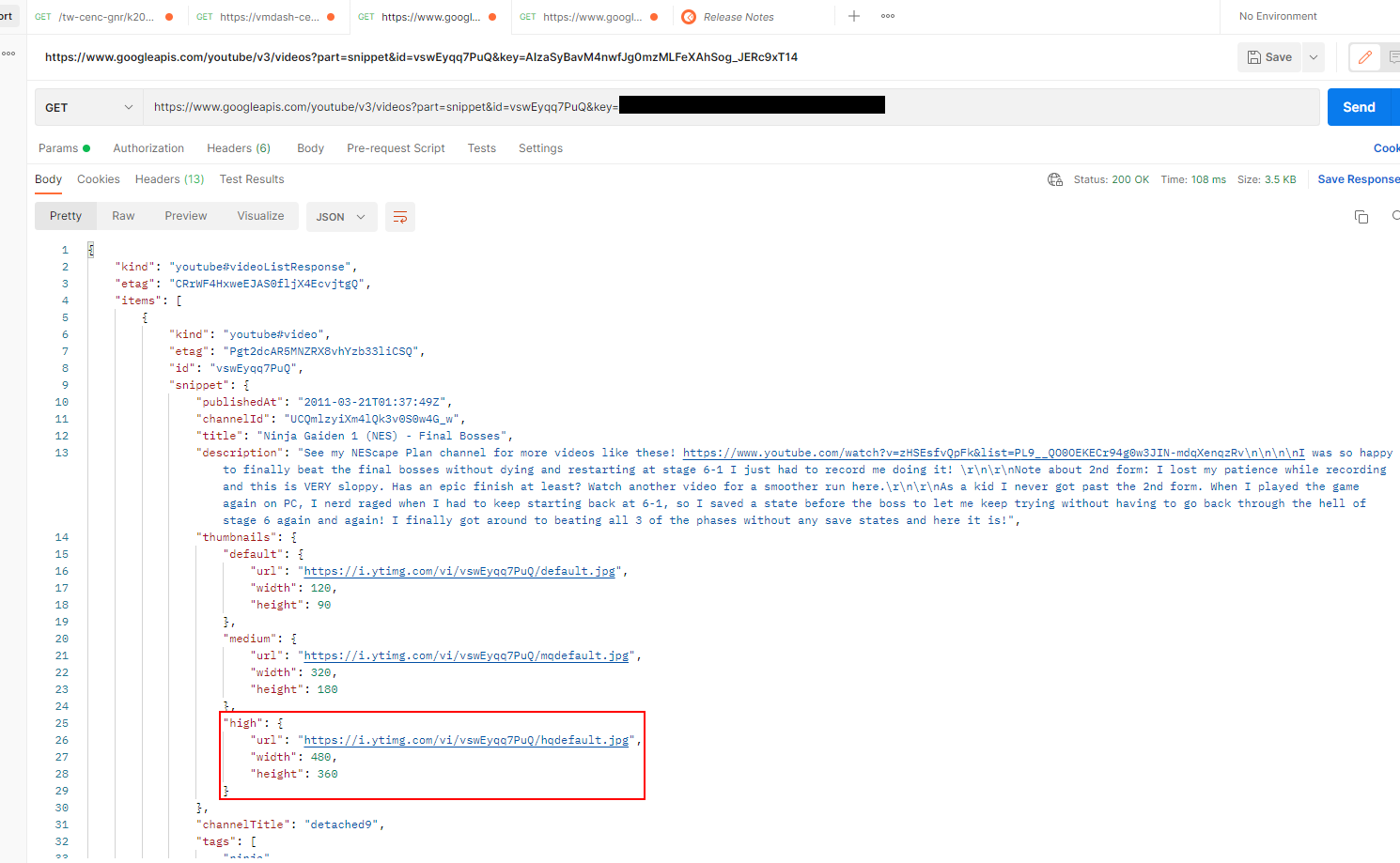This screenshot has height=863, width=1400.
Task: Open response Headers (13) tab
Action: click(169, 179)
